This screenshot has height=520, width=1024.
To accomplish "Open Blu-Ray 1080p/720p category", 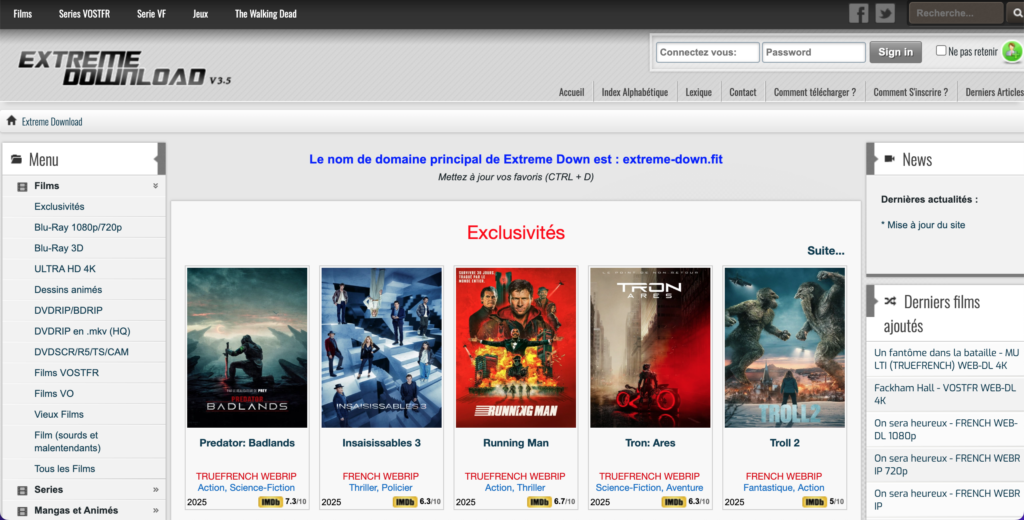I will click(x=78, y=227).
